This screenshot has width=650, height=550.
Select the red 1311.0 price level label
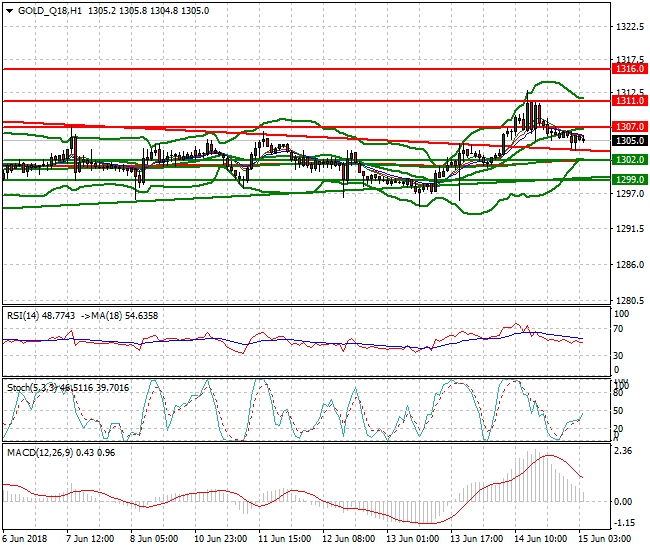pos(630,101)
